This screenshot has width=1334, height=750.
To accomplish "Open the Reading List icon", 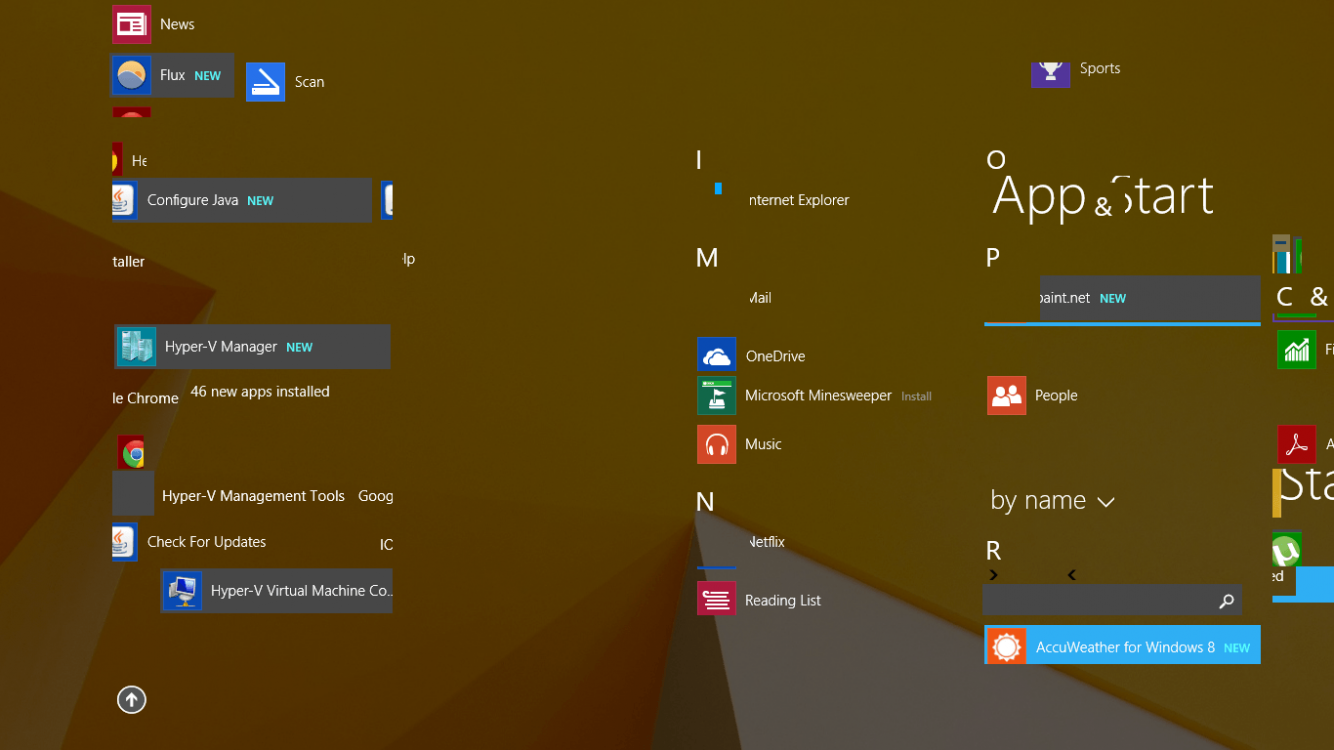I will (x=716, y=600).
